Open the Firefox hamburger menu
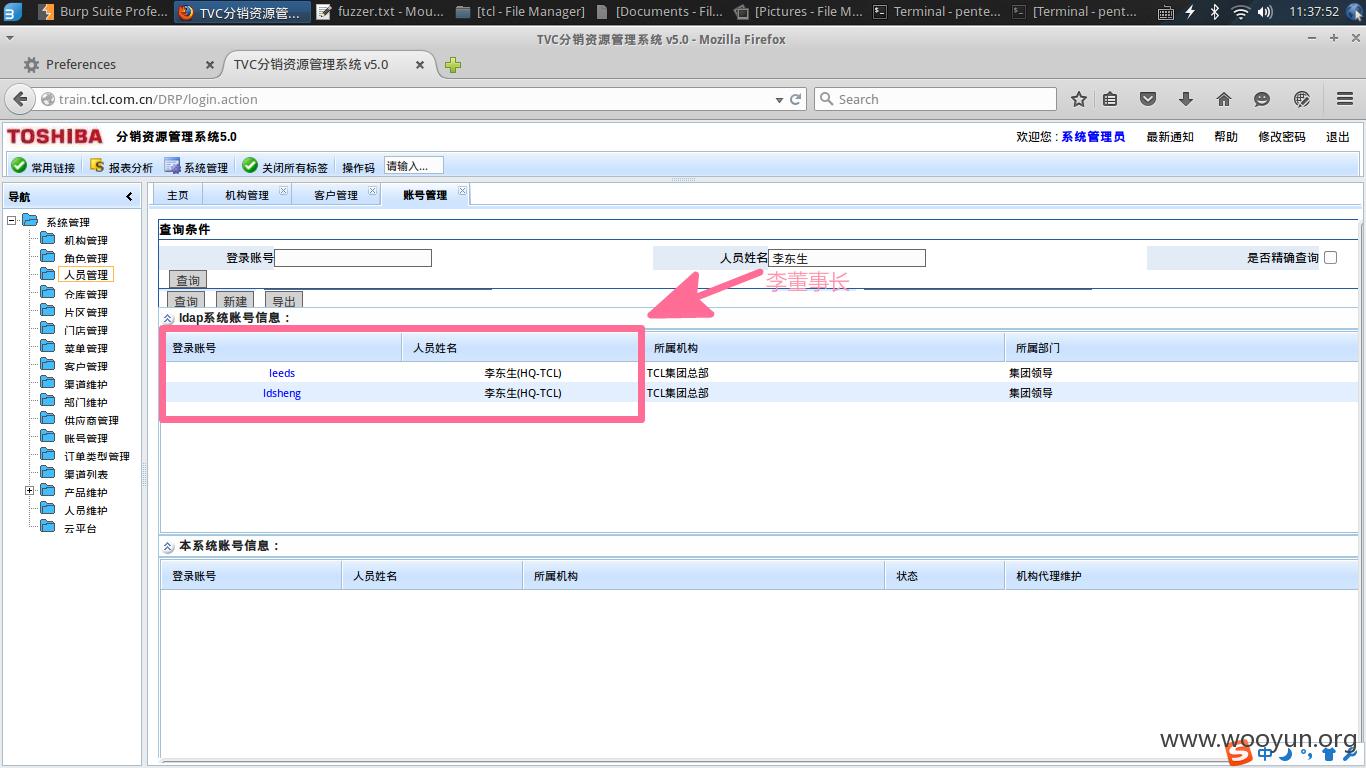The height and width of the screenshot is (768, 1366). click(x=1344, y=99)
